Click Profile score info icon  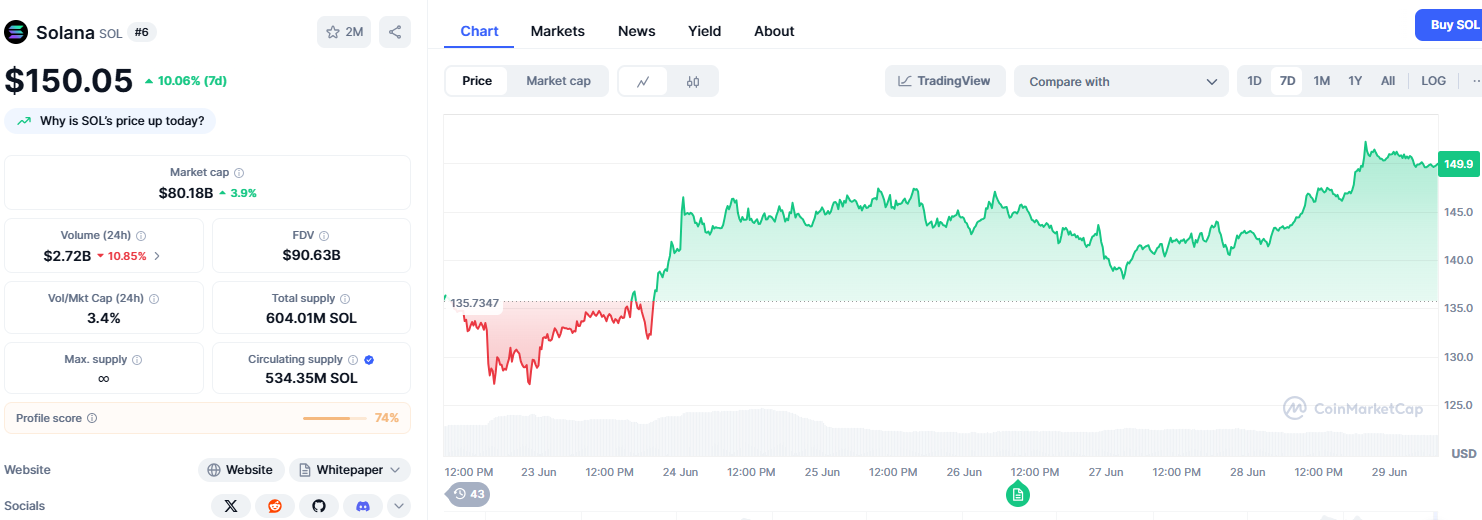92,418
